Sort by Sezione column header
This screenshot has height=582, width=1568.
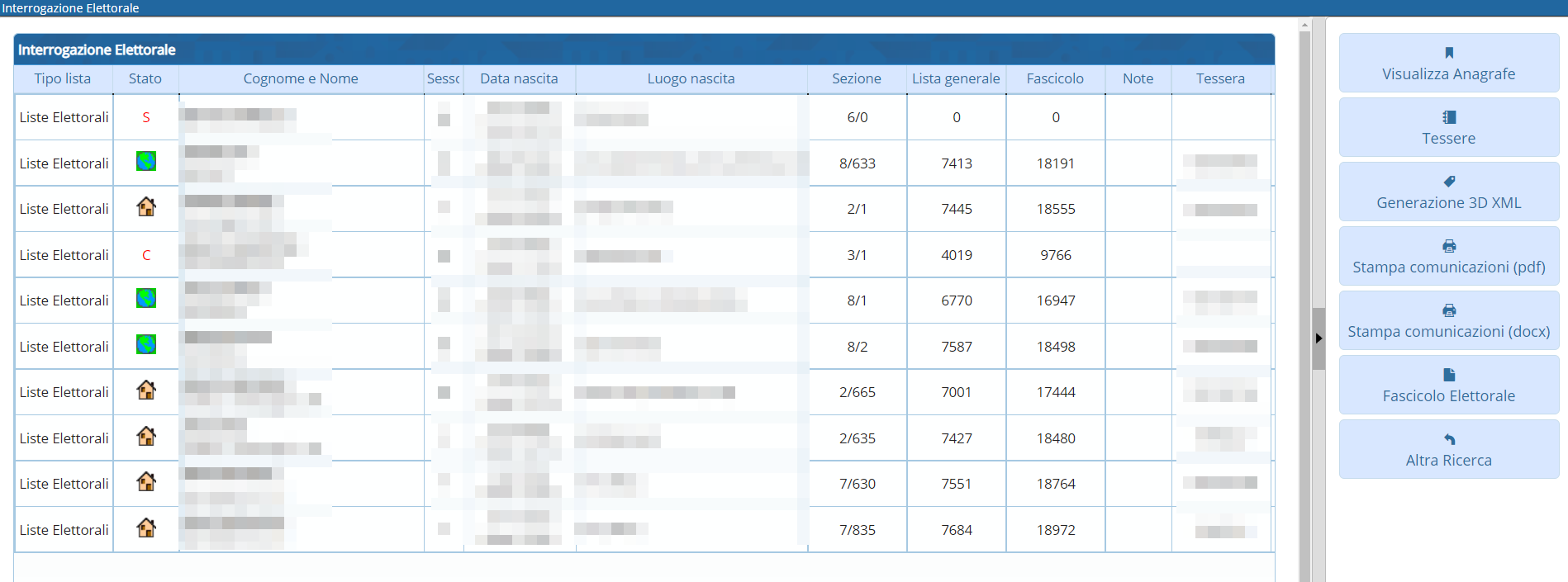pyautogui.click(x=857, y=78)
